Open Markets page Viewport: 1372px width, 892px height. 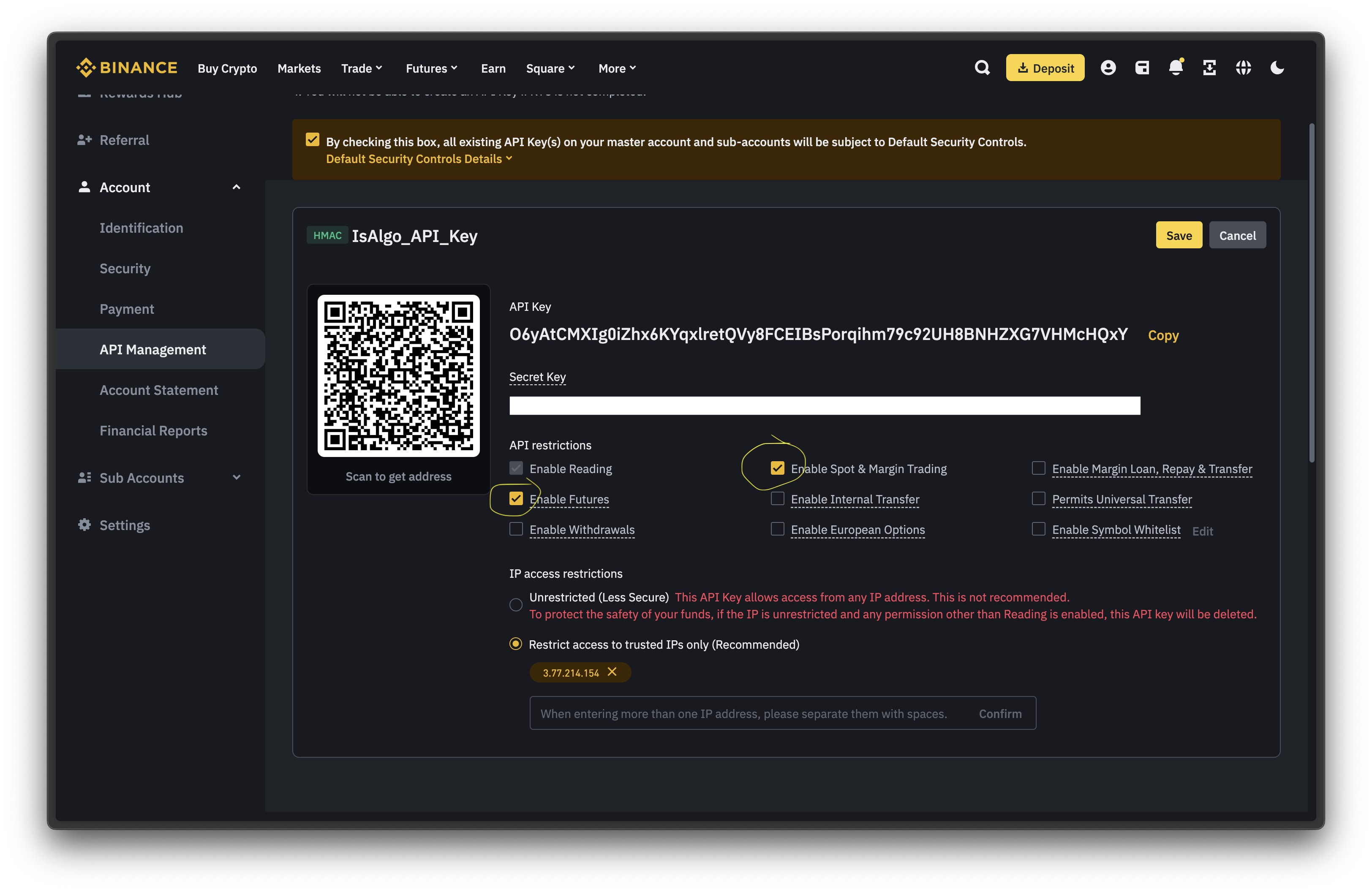[299, 68]
